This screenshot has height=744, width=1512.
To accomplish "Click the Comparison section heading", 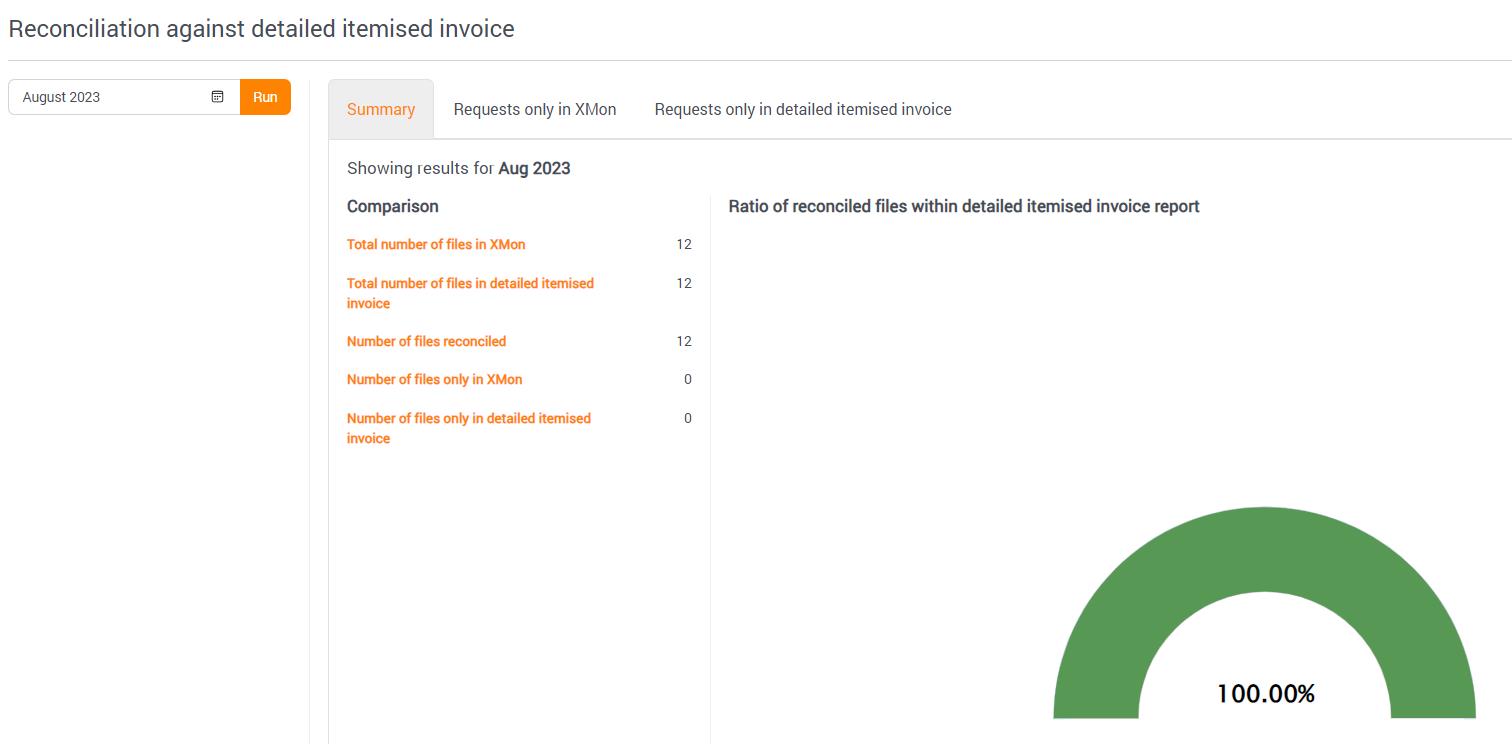I will click(392, 206).
